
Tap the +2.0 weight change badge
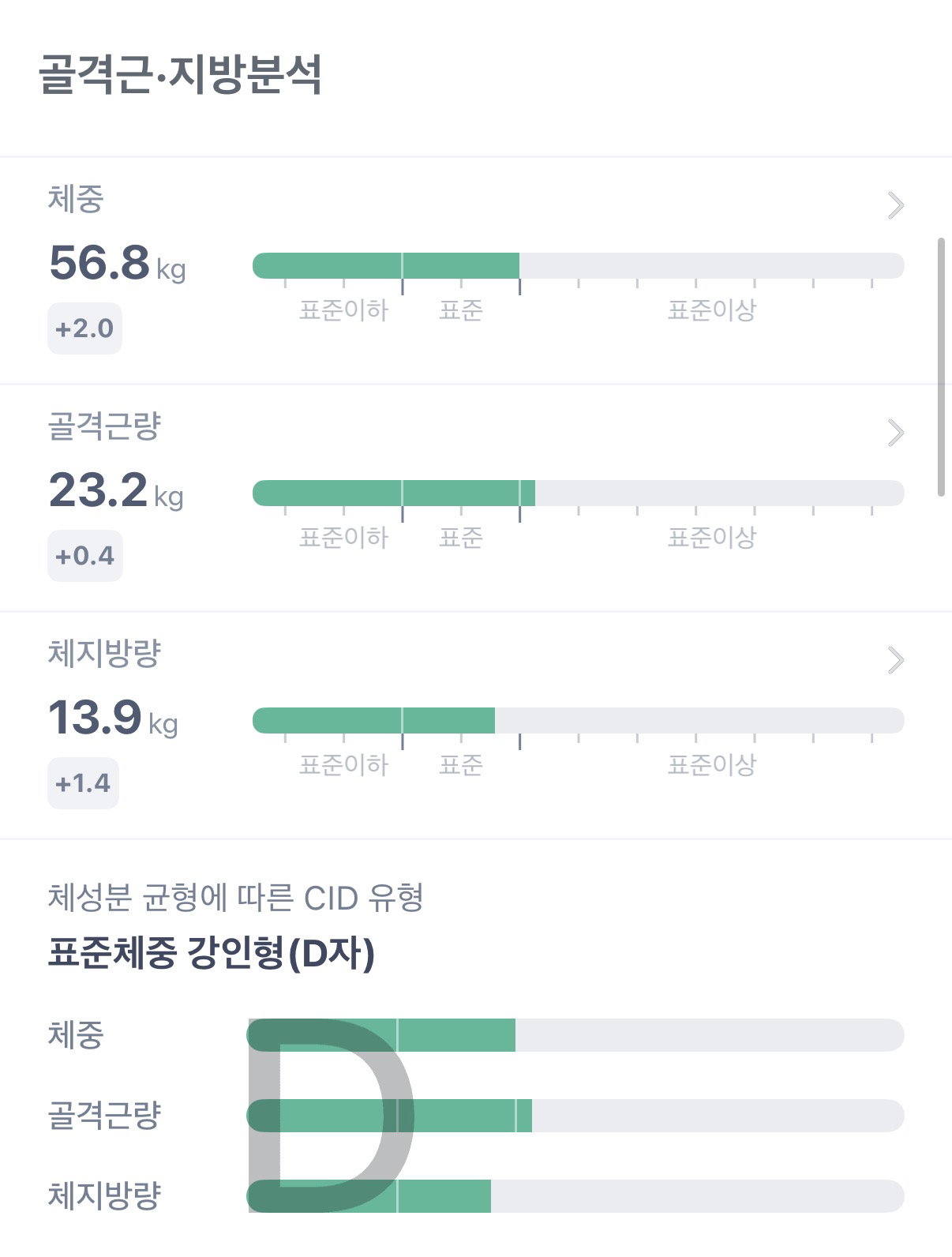pyautogui.click(x=84, y=328)
